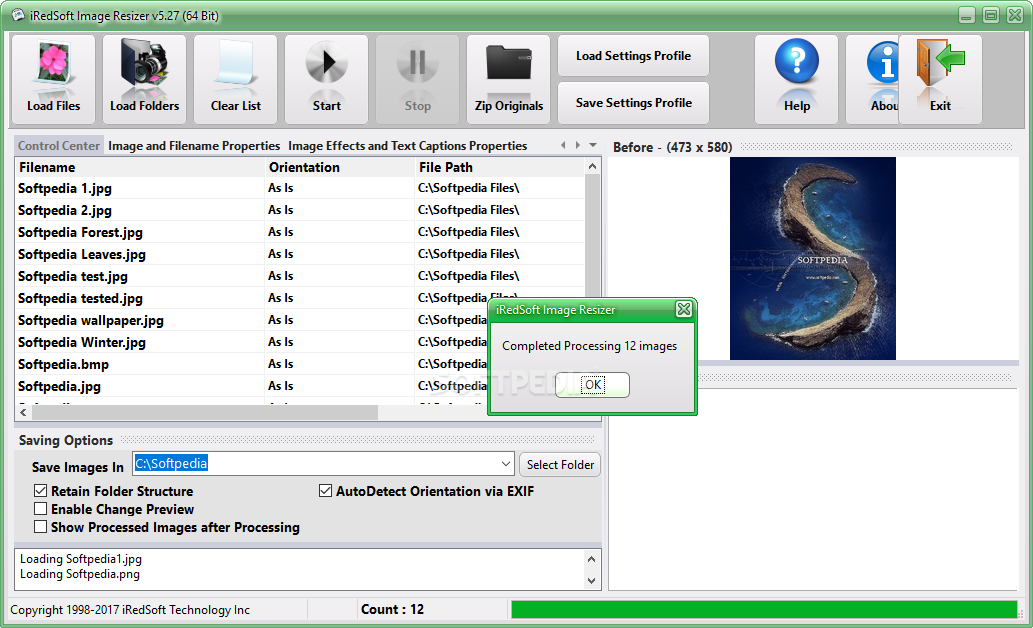Select the file Softpedia 2.jpg
This screenshot has height=628, width=1033.
tap(65, 210)
